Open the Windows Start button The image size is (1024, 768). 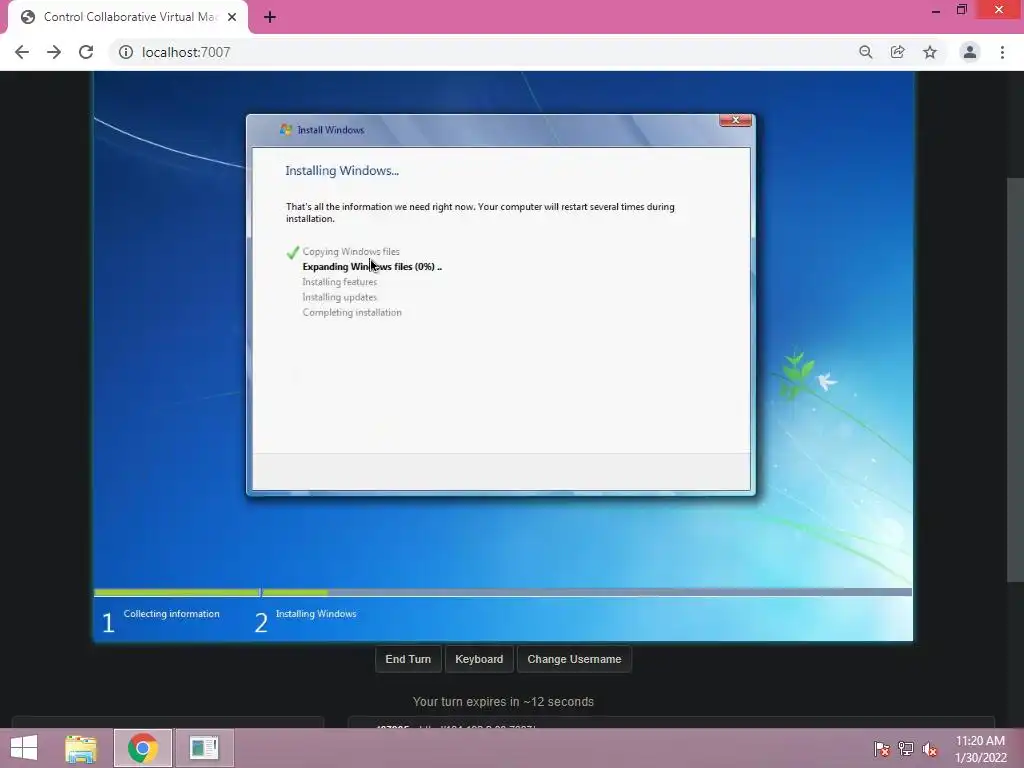click(24, 748)
